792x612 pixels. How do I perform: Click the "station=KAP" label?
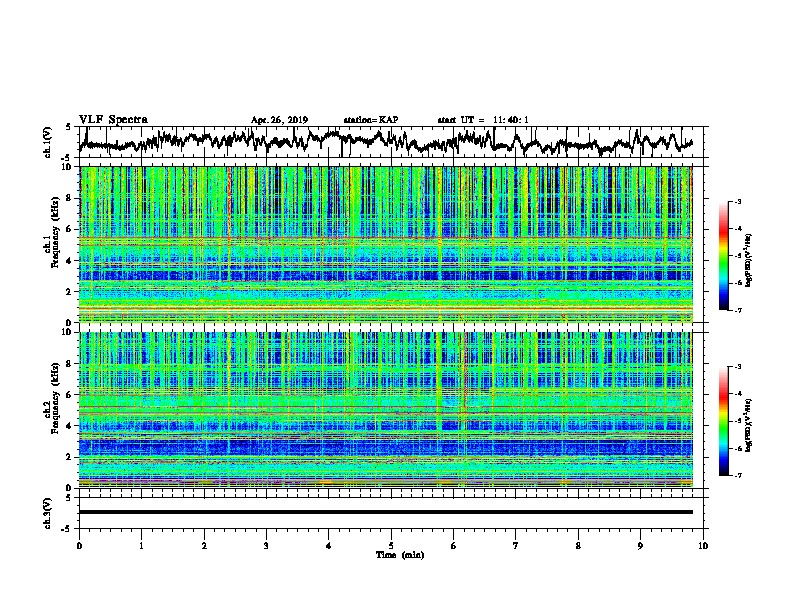(371, 120)
